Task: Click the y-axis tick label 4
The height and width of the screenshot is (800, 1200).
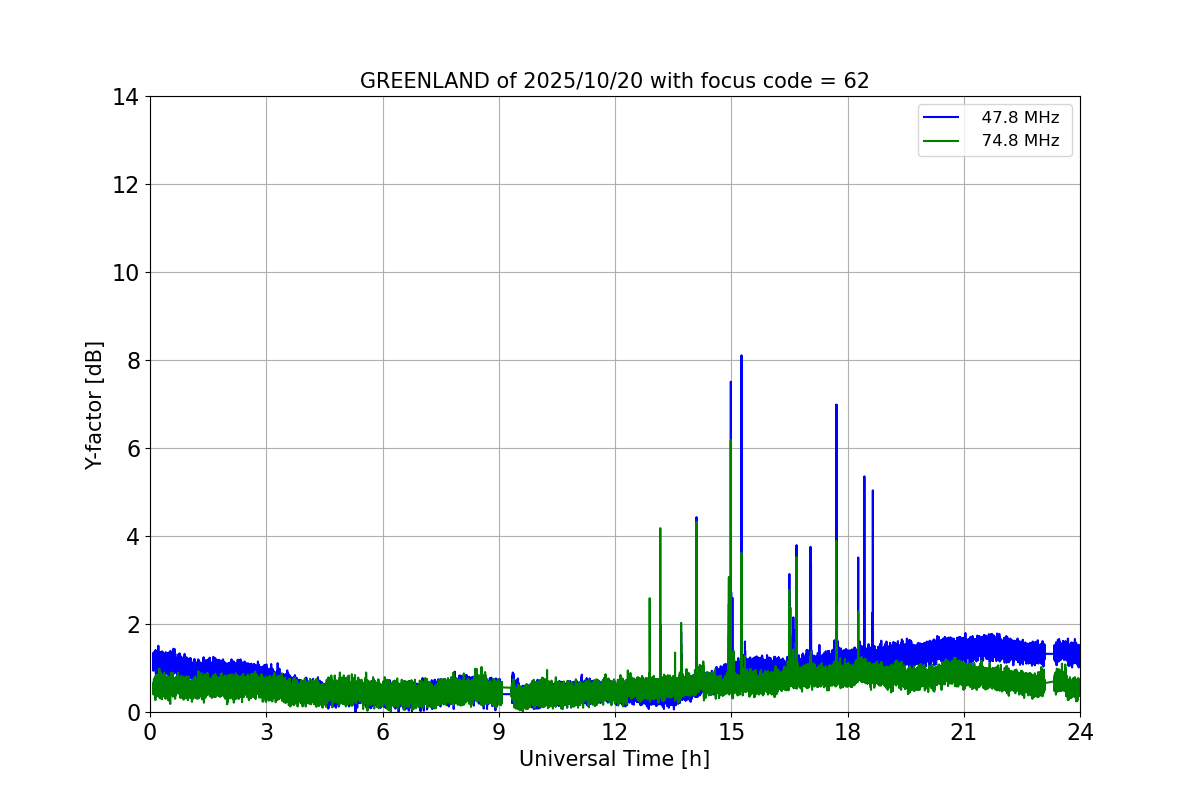Action: pos(133,537)
